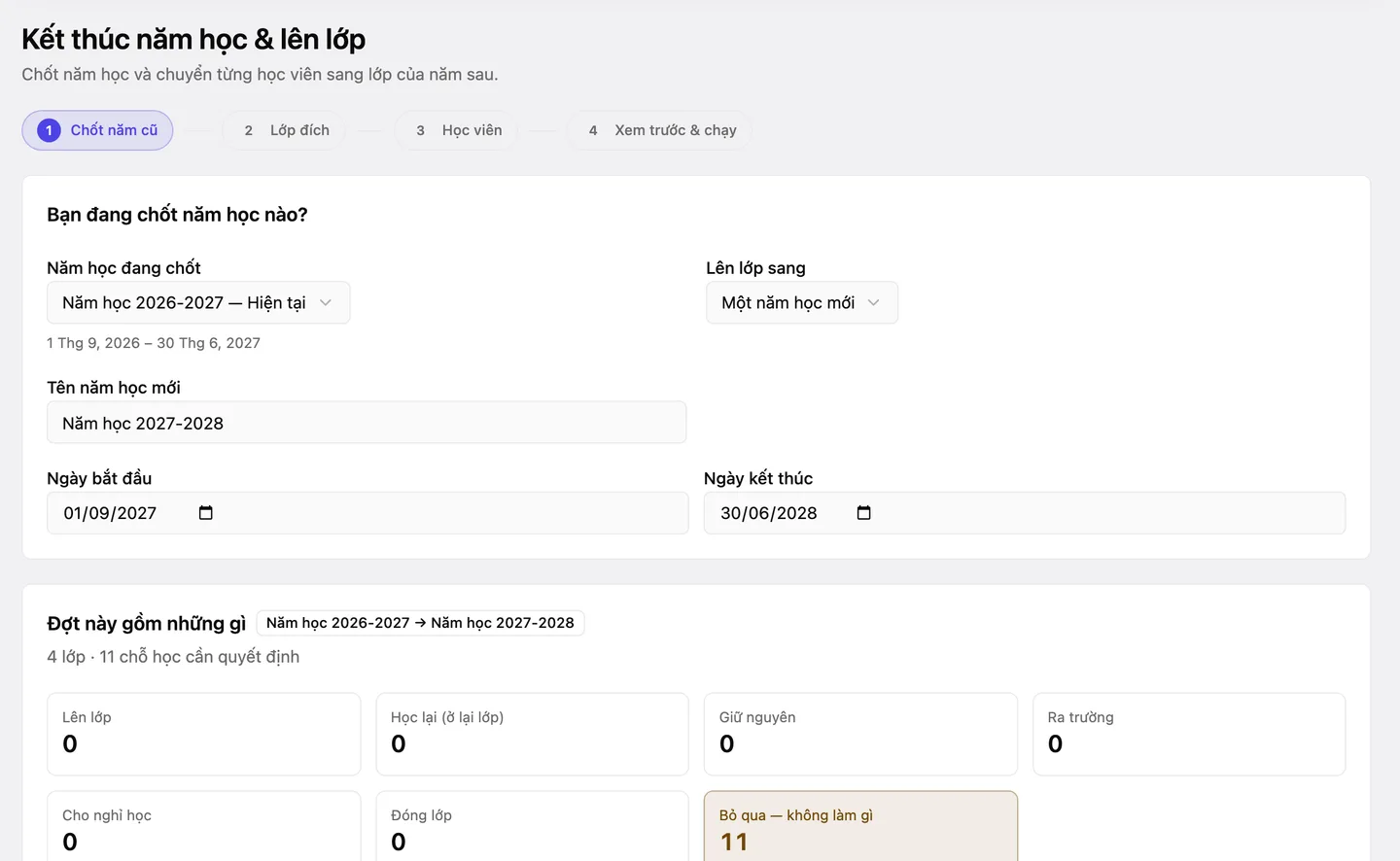Click the start date 01/09/2027 field
The width and height of the screenshot is (1400, 861).
(x=367, y=513)
